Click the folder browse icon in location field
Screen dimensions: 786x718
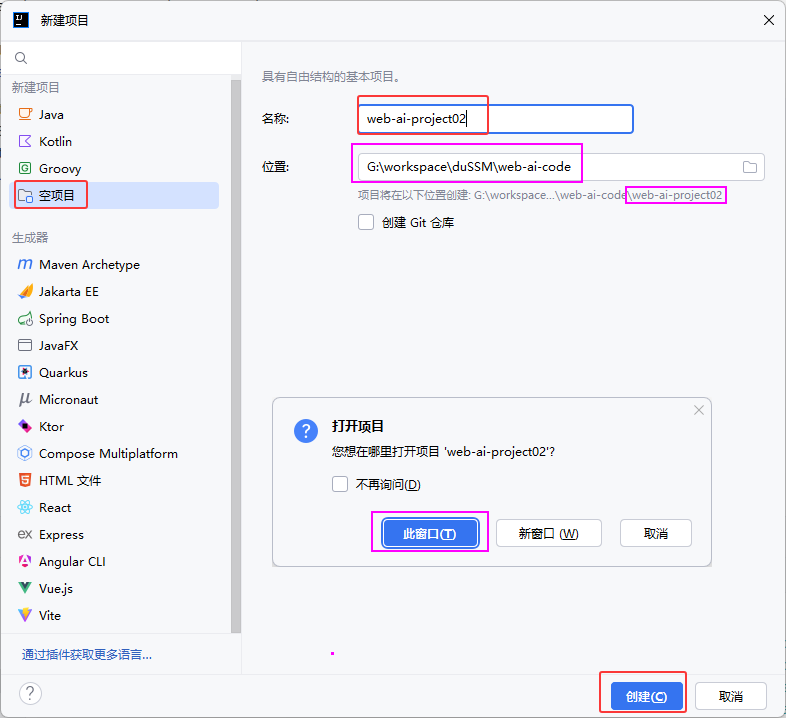point(750,167)
